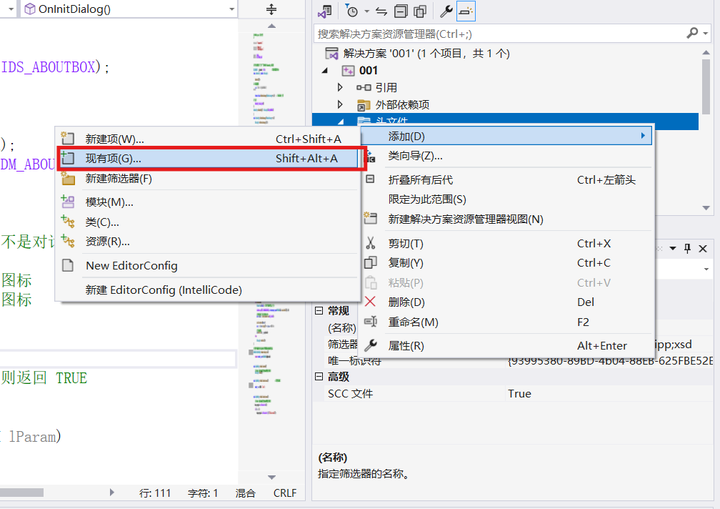Click the solution view switch icon in Solution Explorer toolbar

coord(325,11)
